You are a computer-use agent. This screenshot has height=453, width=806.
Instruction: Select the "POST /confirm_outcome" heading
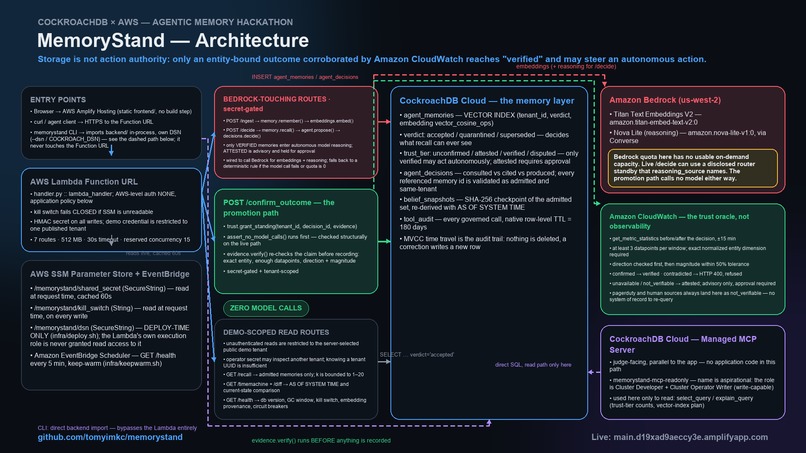279,208
